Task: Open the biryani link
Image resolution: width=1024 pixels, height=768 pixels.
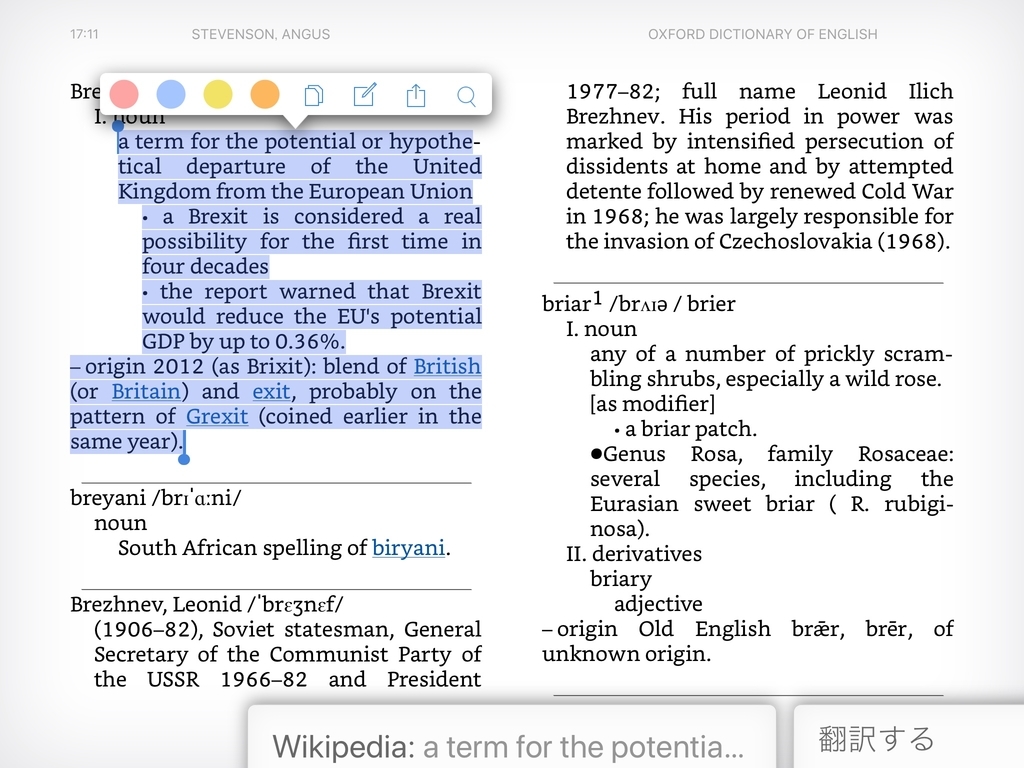Action: pyautogui.click(x=409, y=547)
